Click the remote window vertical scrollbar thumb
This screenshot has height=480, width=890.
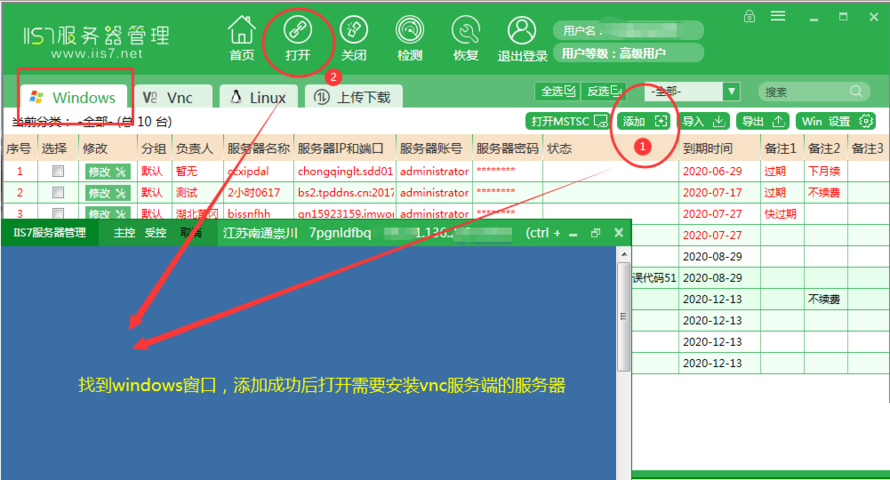click(x=624, y=316)
